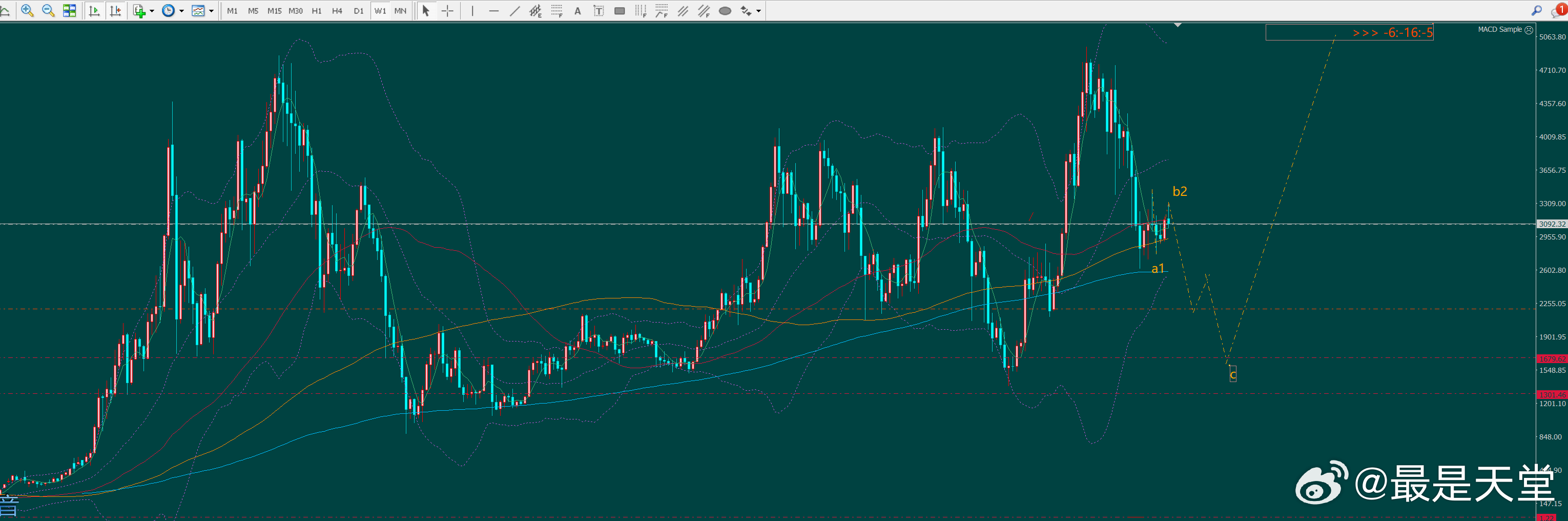Viewport: 1568px width, 521px height.
Task: Click price scale value '4009.85'
Action: (1552, 137)
